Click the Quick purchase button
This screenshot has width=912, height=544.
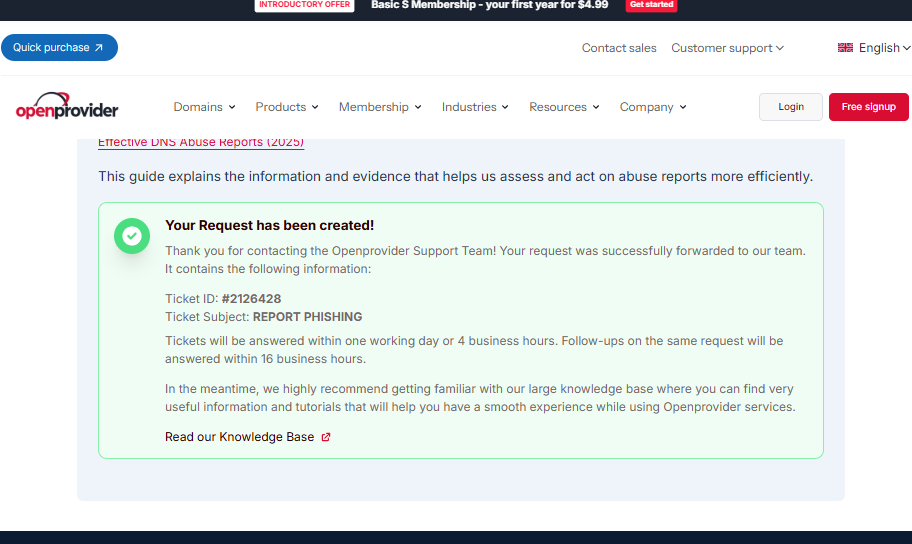tap(59, 48)
